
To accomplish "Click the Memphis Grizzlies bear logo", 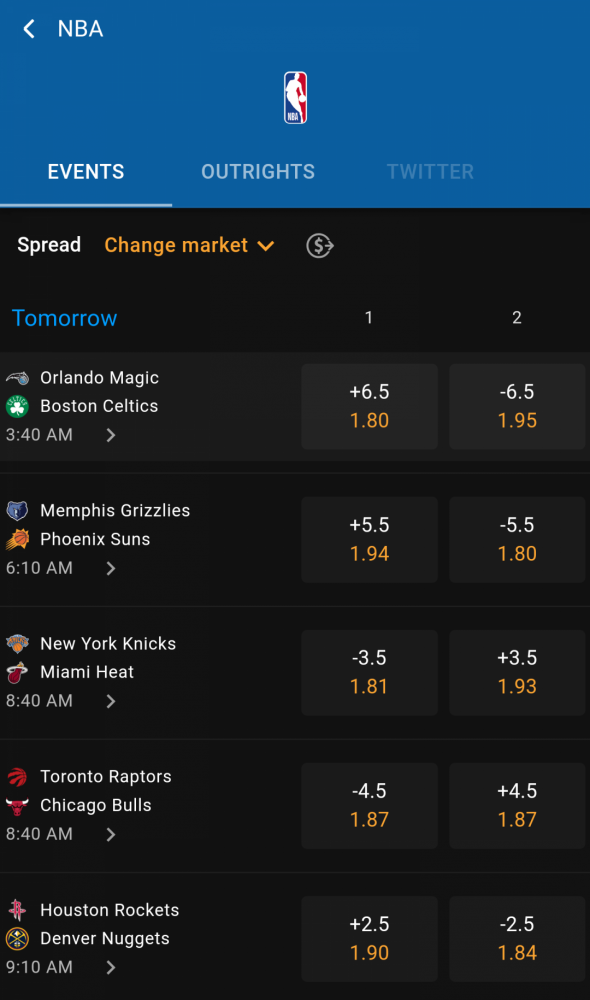I will pyautogui.click(x=17, y=510).
